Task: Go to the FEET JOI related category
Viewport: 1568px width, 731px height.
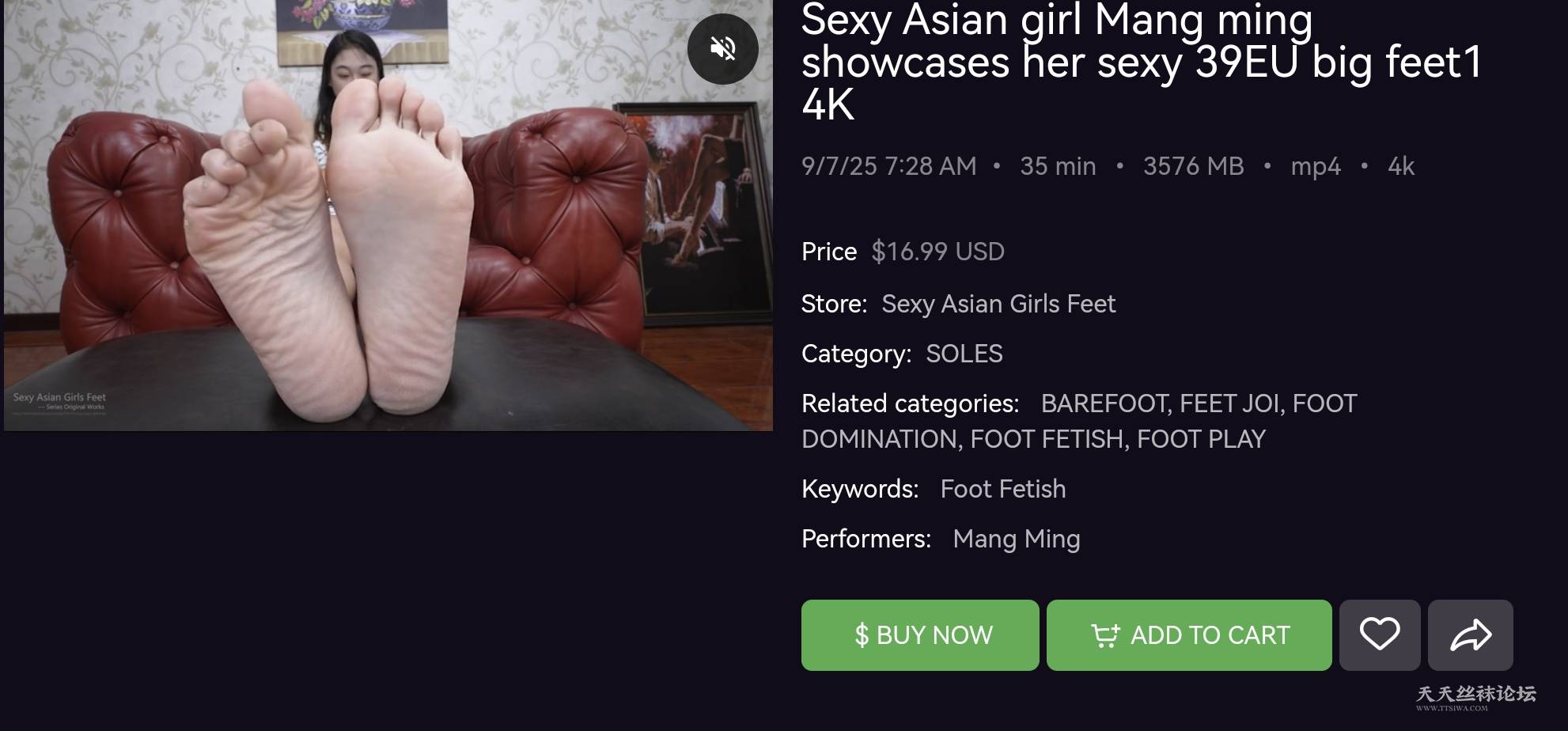Action: pos(1229,403)
